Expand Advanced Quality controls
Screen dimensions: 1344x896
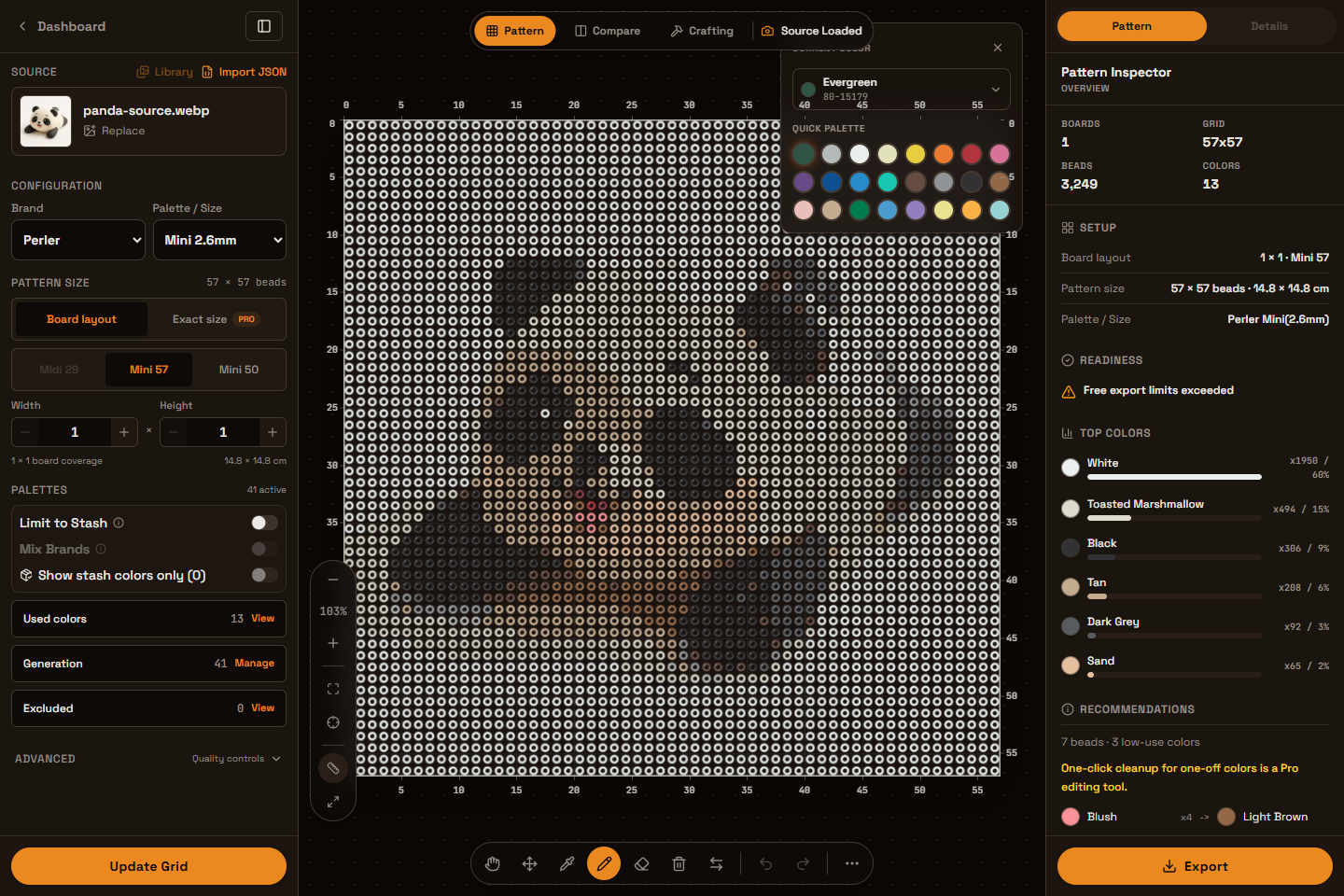coord(236,759)
